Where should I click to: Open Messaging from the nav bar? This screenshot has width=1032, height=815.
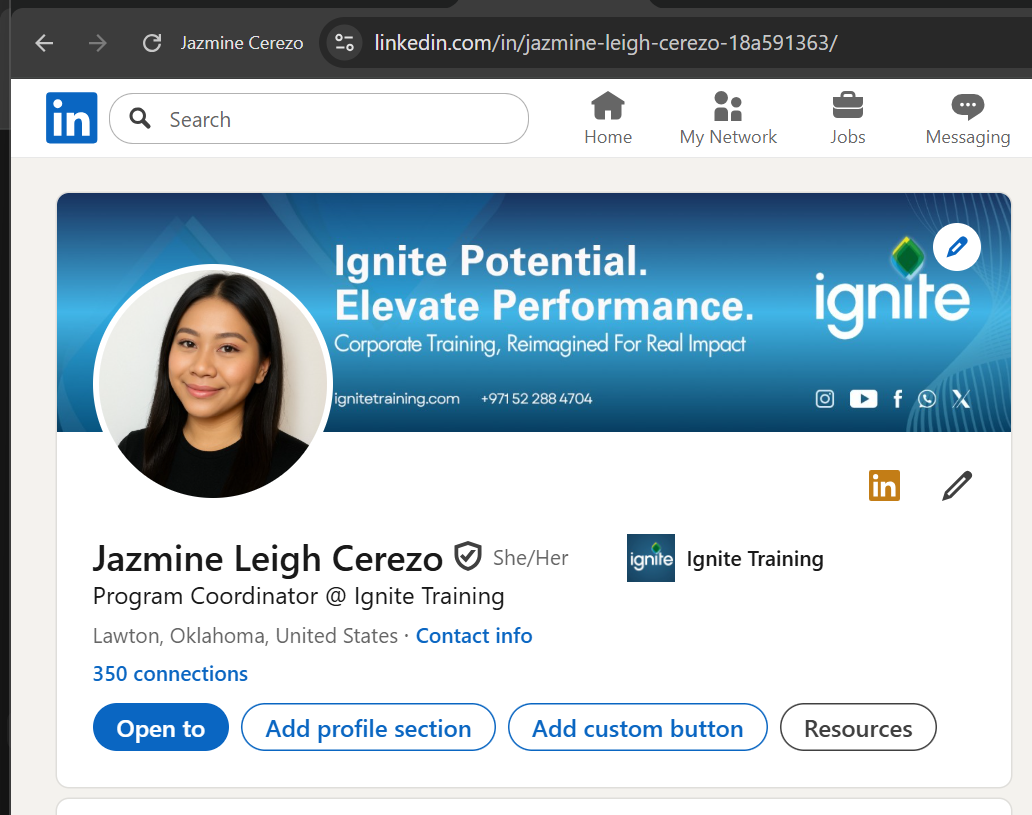click(x=968, y=118)
